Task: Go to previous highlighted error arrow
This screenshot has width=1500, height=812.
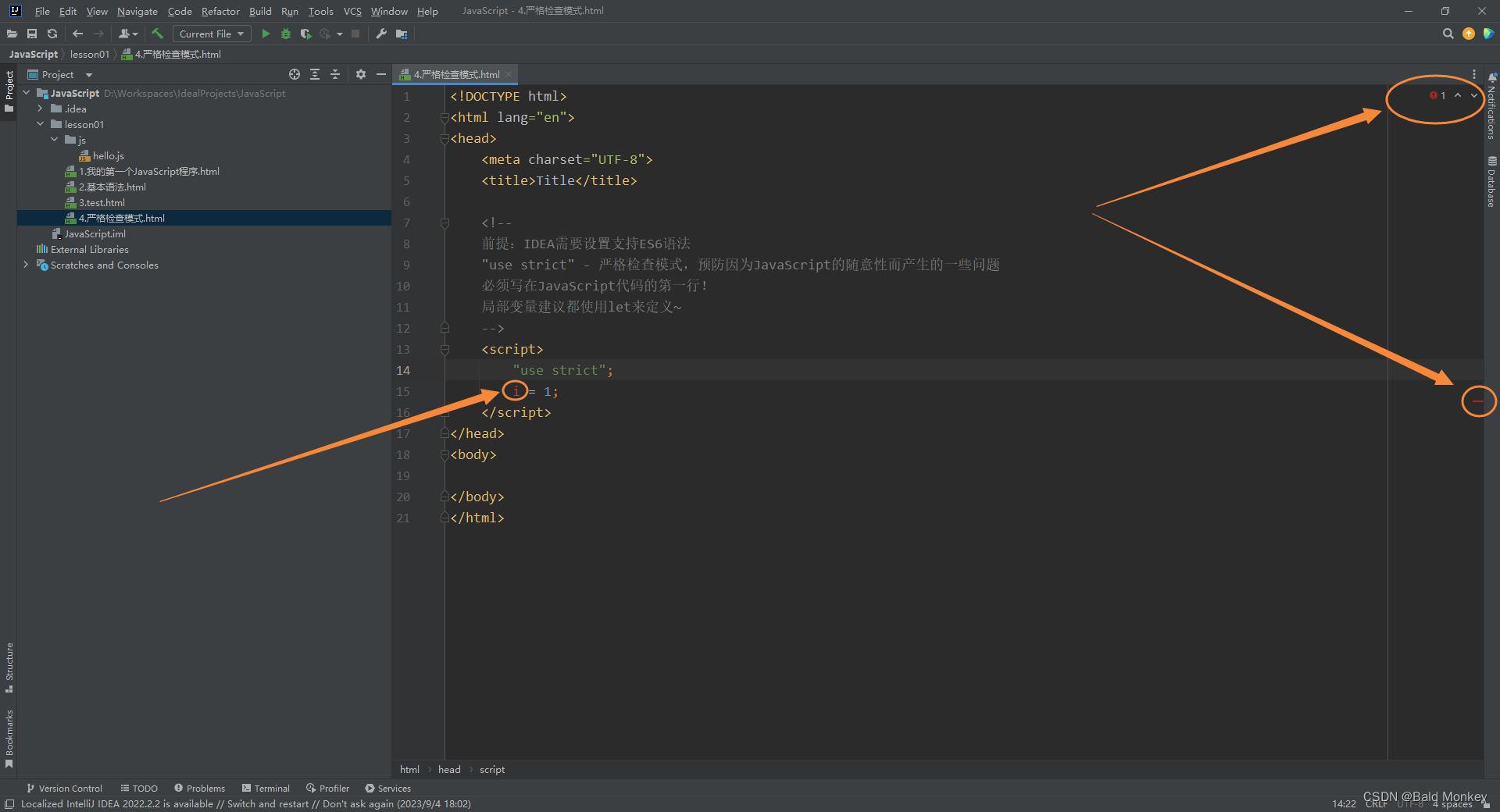Action: click(1457, 95)
